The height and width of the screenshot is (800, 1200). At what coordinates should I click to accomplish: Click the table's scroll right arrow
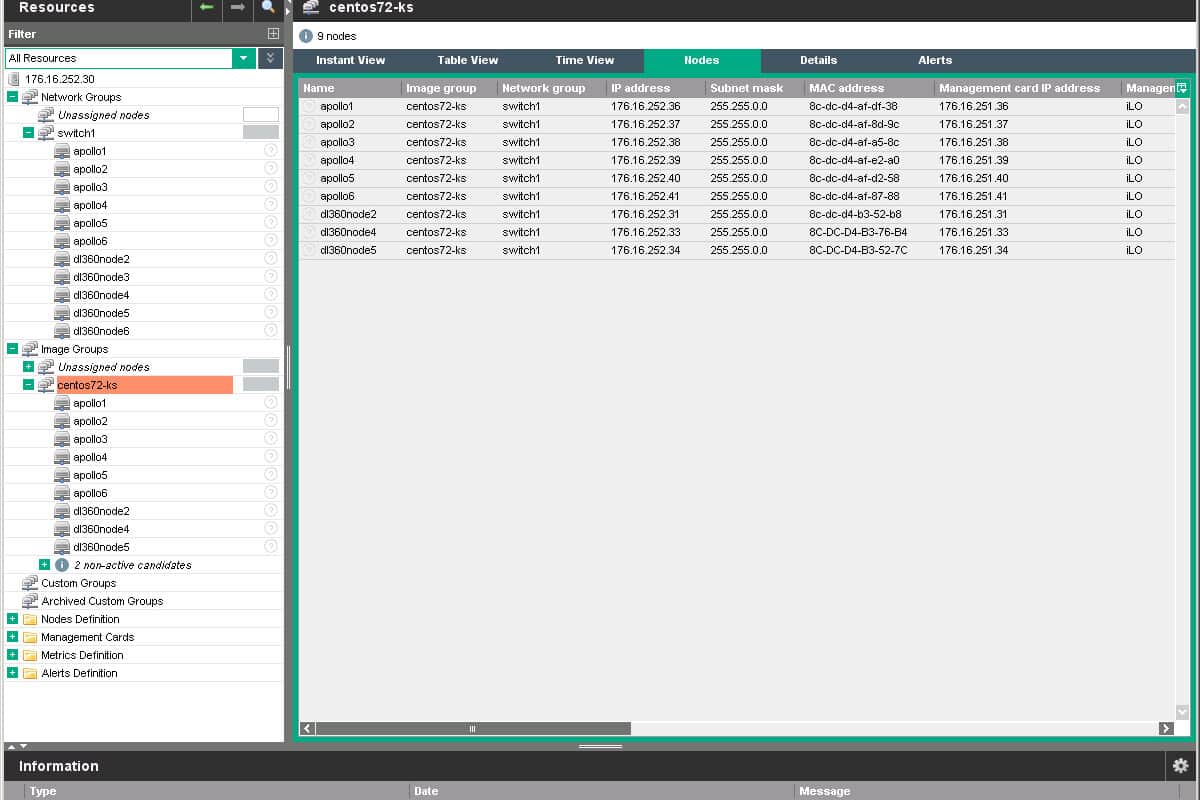pyautogui.click(x=1166, y=728)
